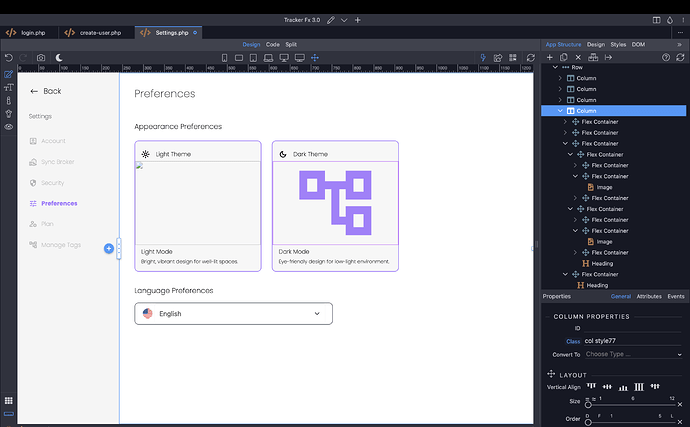Viewport: 690px width, 427px height.
Task: Select the pencil edit tool in the left sidebar
Action: point(8,74)
